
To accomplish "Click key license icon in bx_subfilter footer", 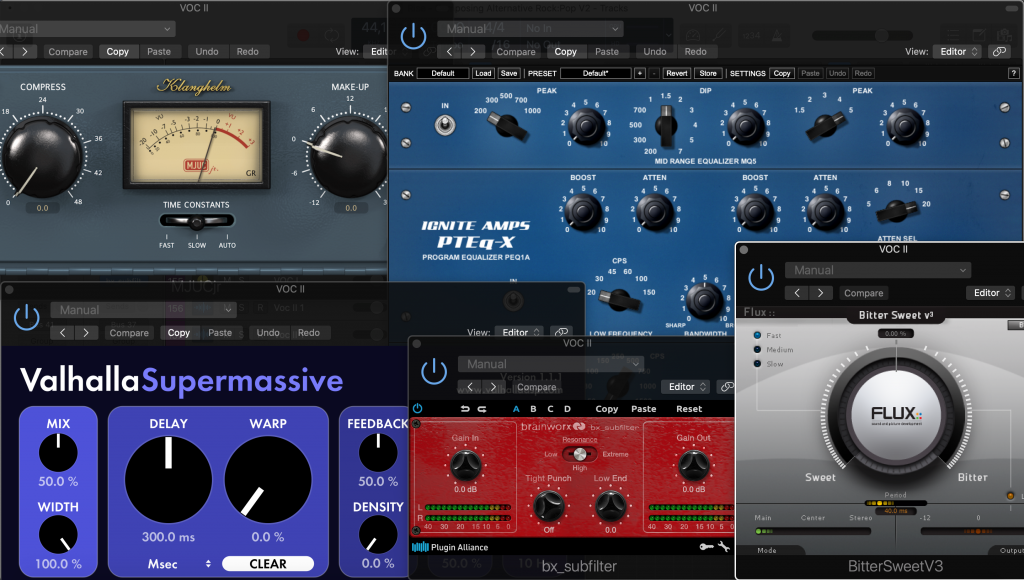I will pos(706,547).
